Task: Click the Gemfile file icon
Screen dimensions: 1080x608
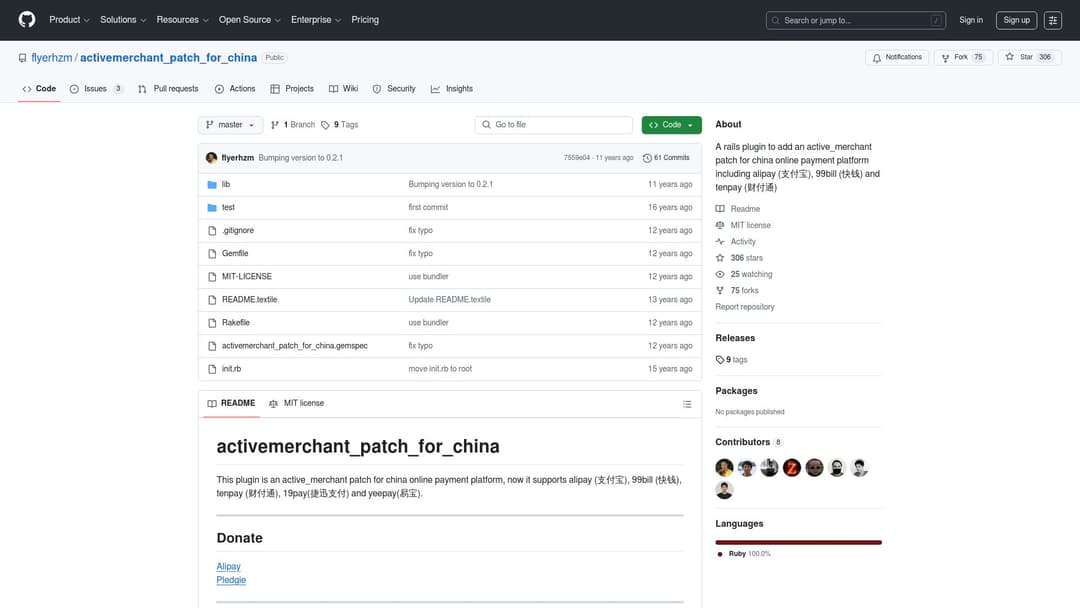Action: point(212,253)
